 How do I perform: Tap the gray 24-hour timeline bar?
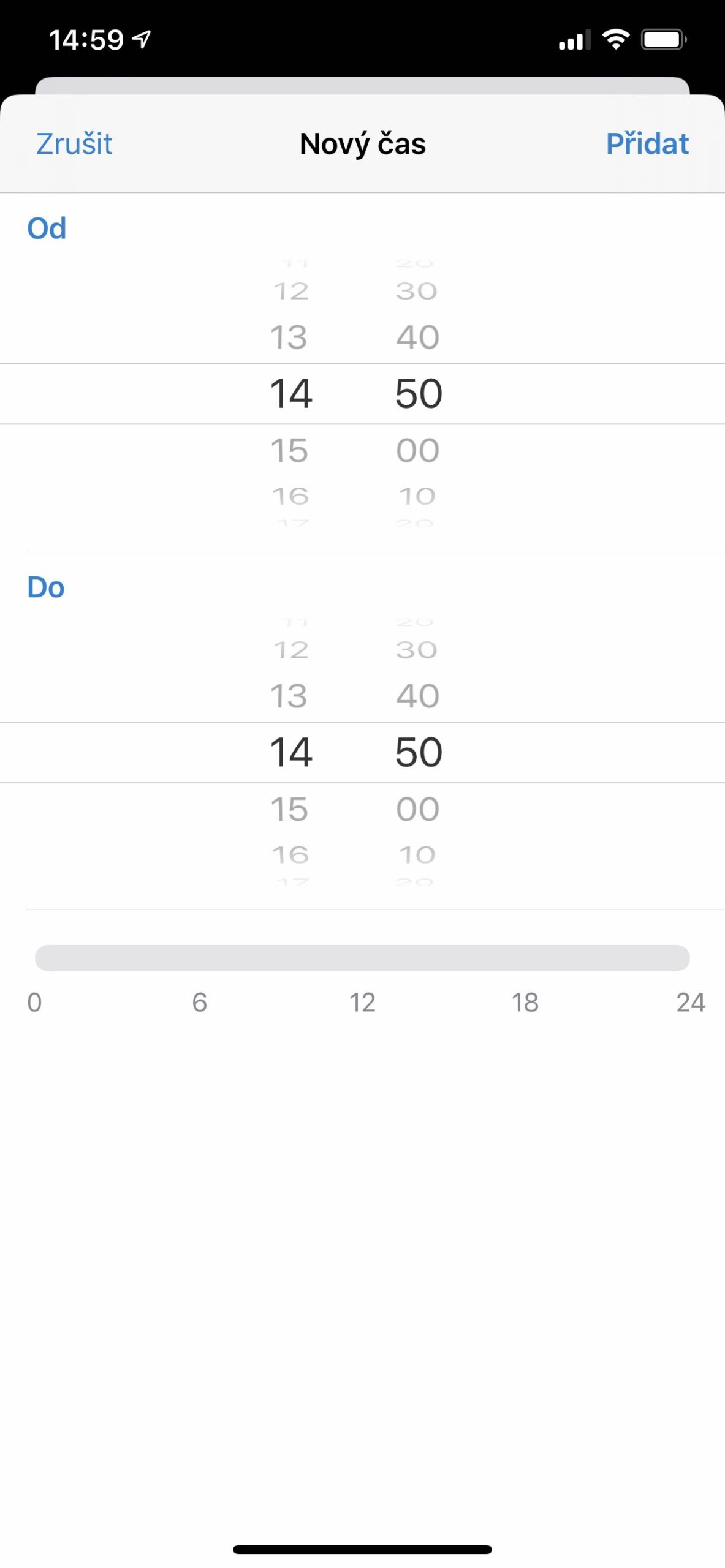click(362, 957)
